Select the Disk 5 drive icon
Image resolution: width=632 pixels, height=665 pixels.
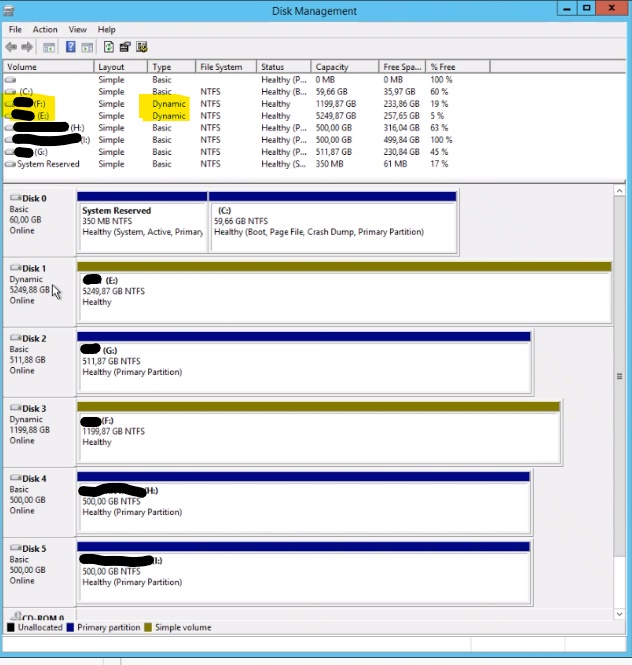click(15, 548)
